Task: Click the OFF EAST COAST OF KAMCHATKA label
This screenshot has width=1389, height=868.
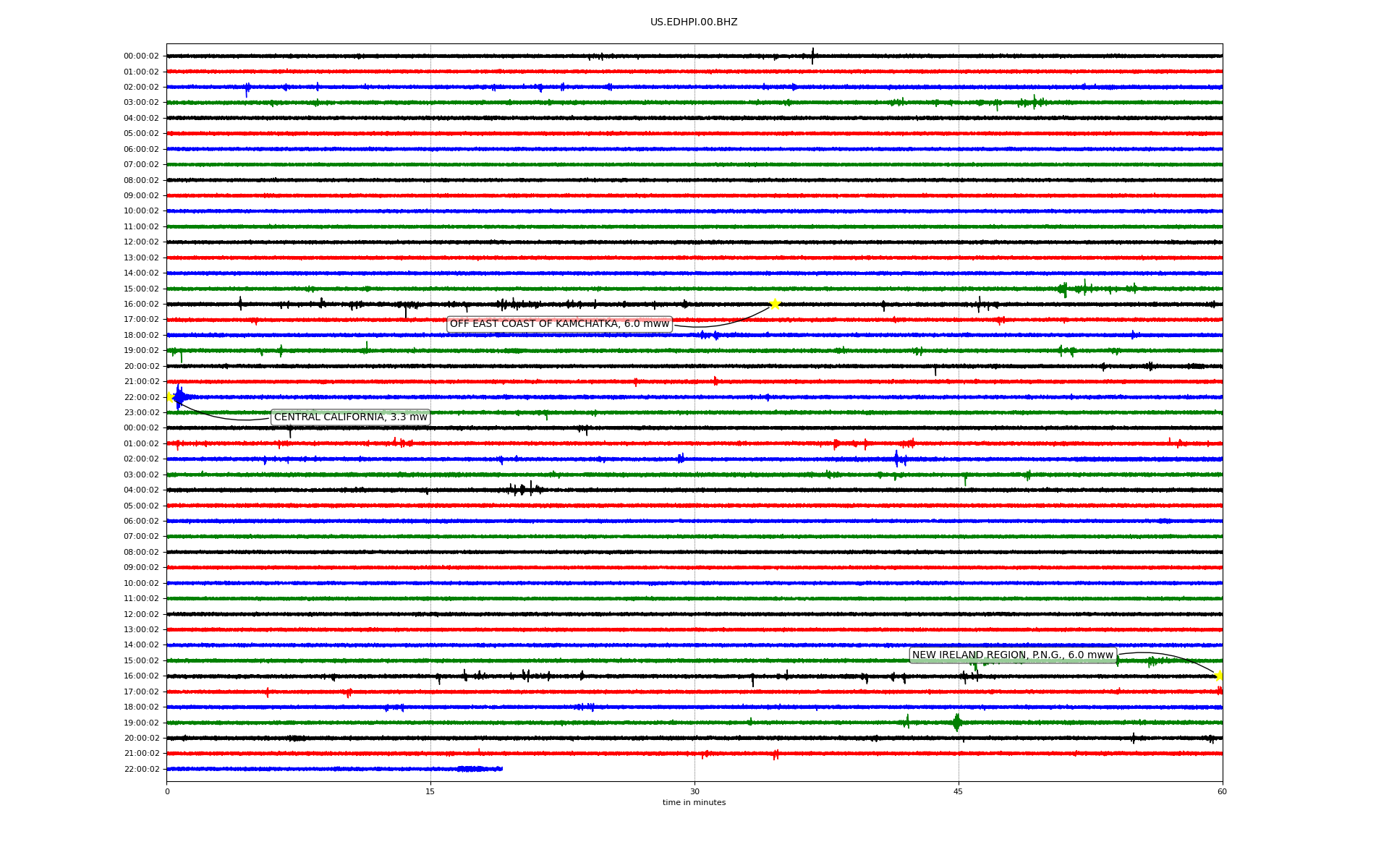Action: click(x=559, y=324)
